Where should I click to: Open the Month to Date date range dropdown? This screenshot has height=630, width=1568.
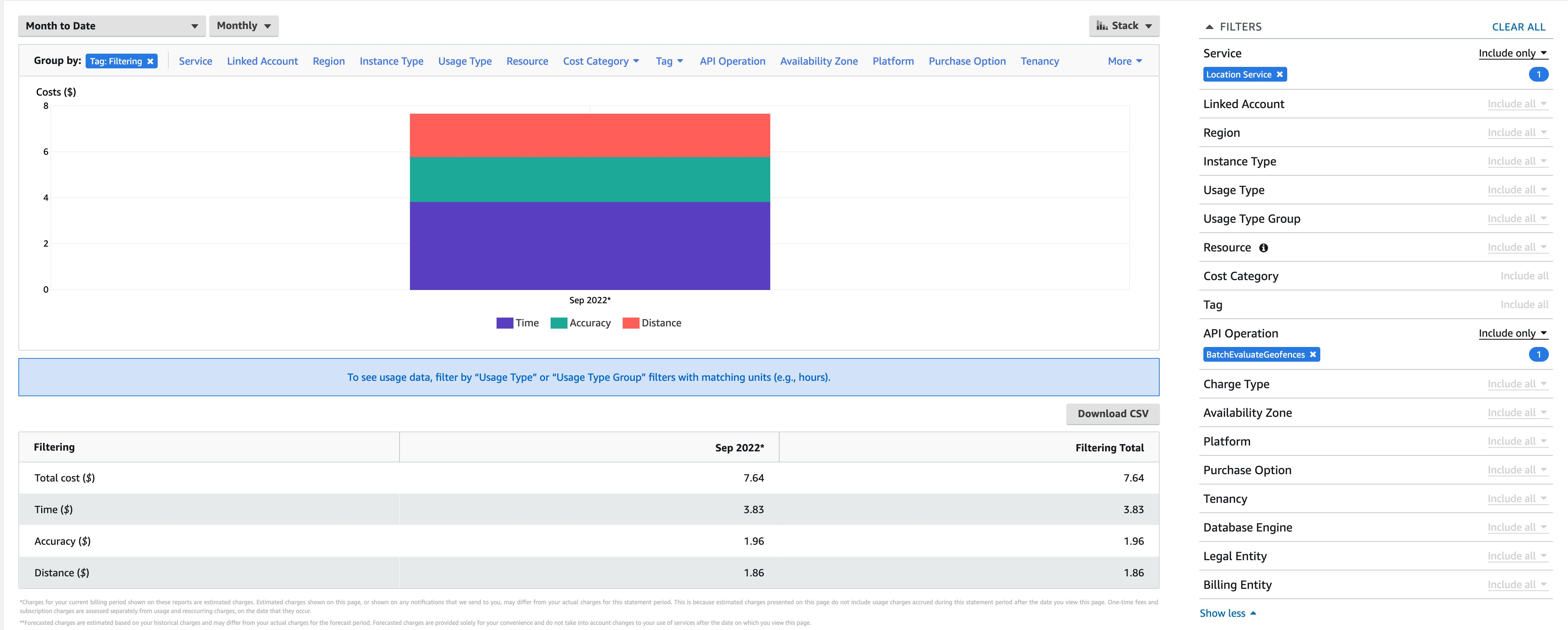(x=111, y=26)
